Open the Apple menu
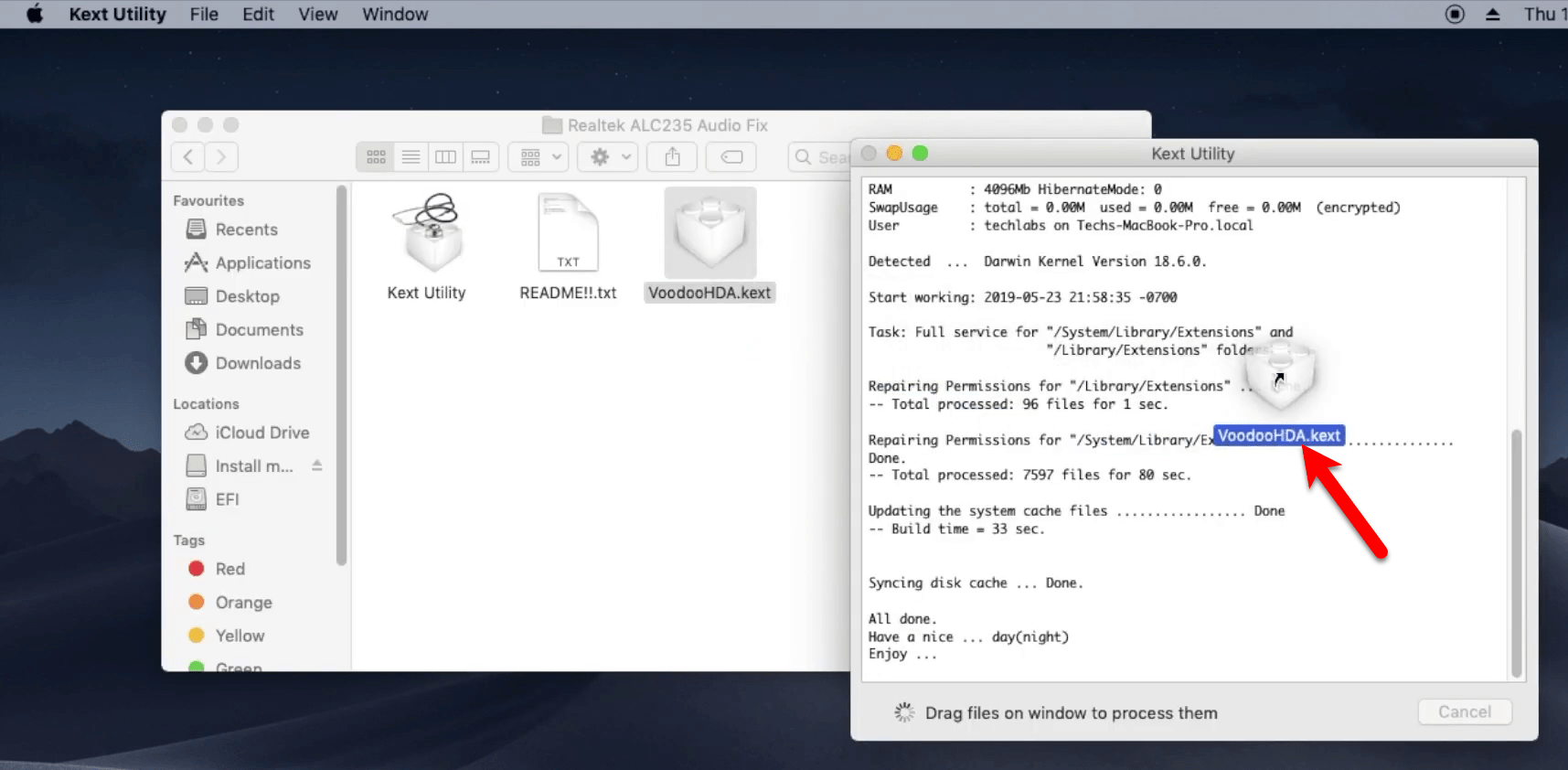This screenshot has height=770, width=1568. pos(35,14)
